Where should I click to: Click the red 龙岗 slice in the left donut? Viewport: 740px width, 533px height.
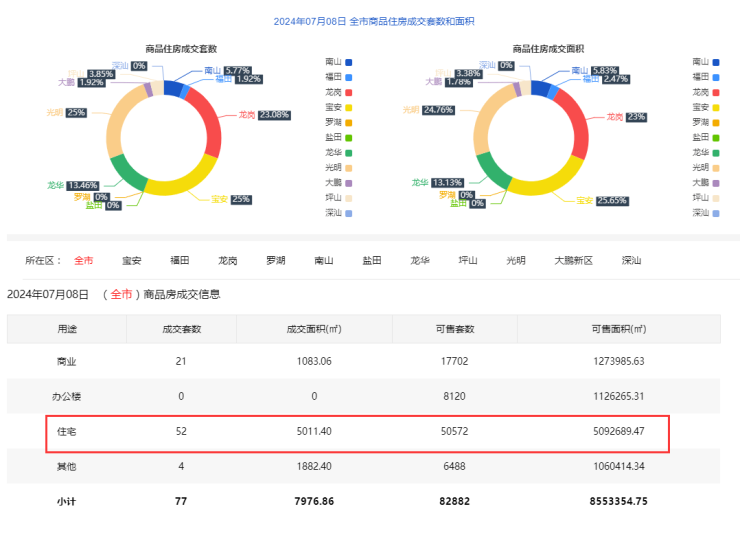pyautogui.click(x=207, y=123)
